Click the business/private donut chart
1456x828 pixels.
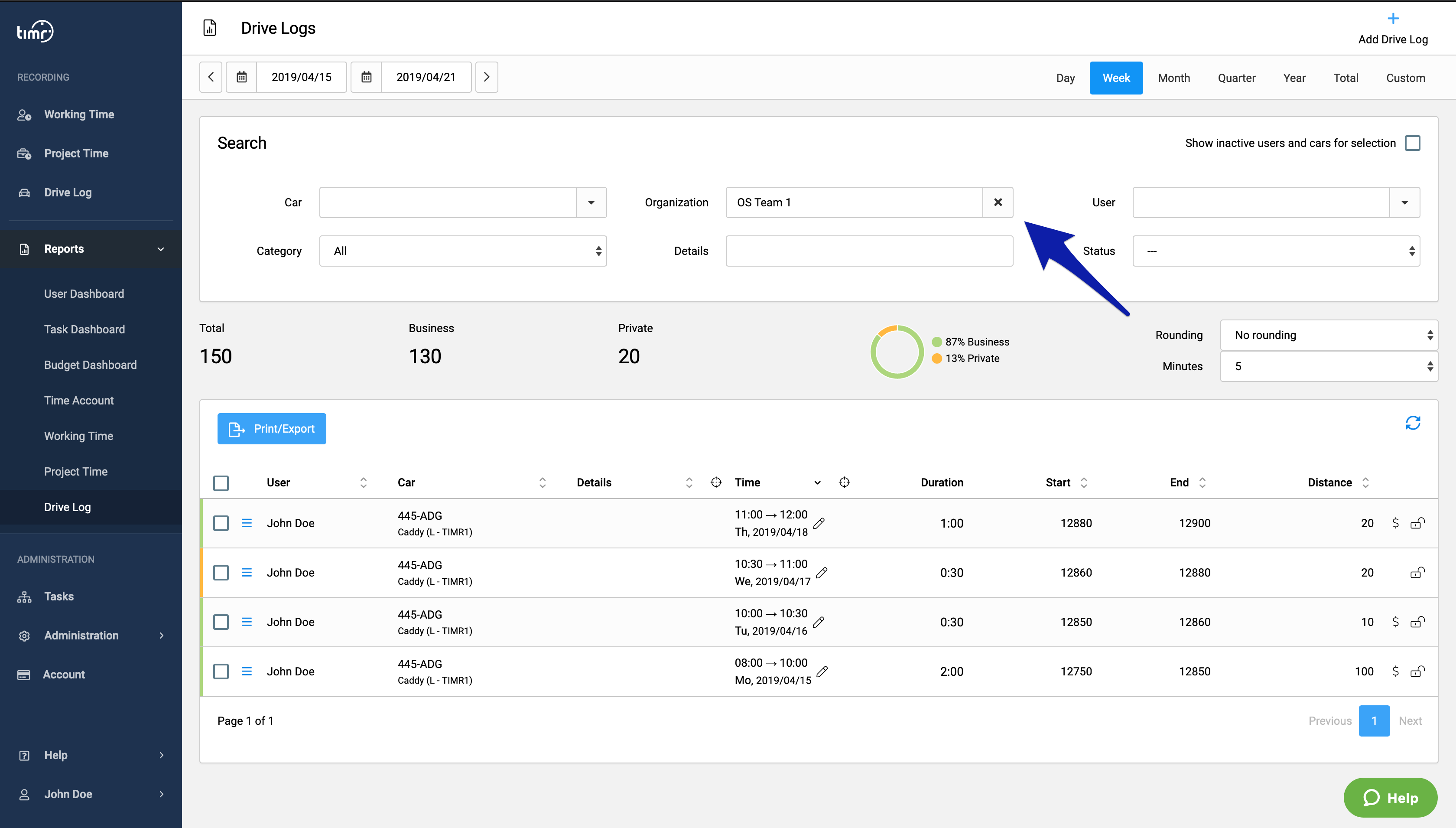coord(897,352)
